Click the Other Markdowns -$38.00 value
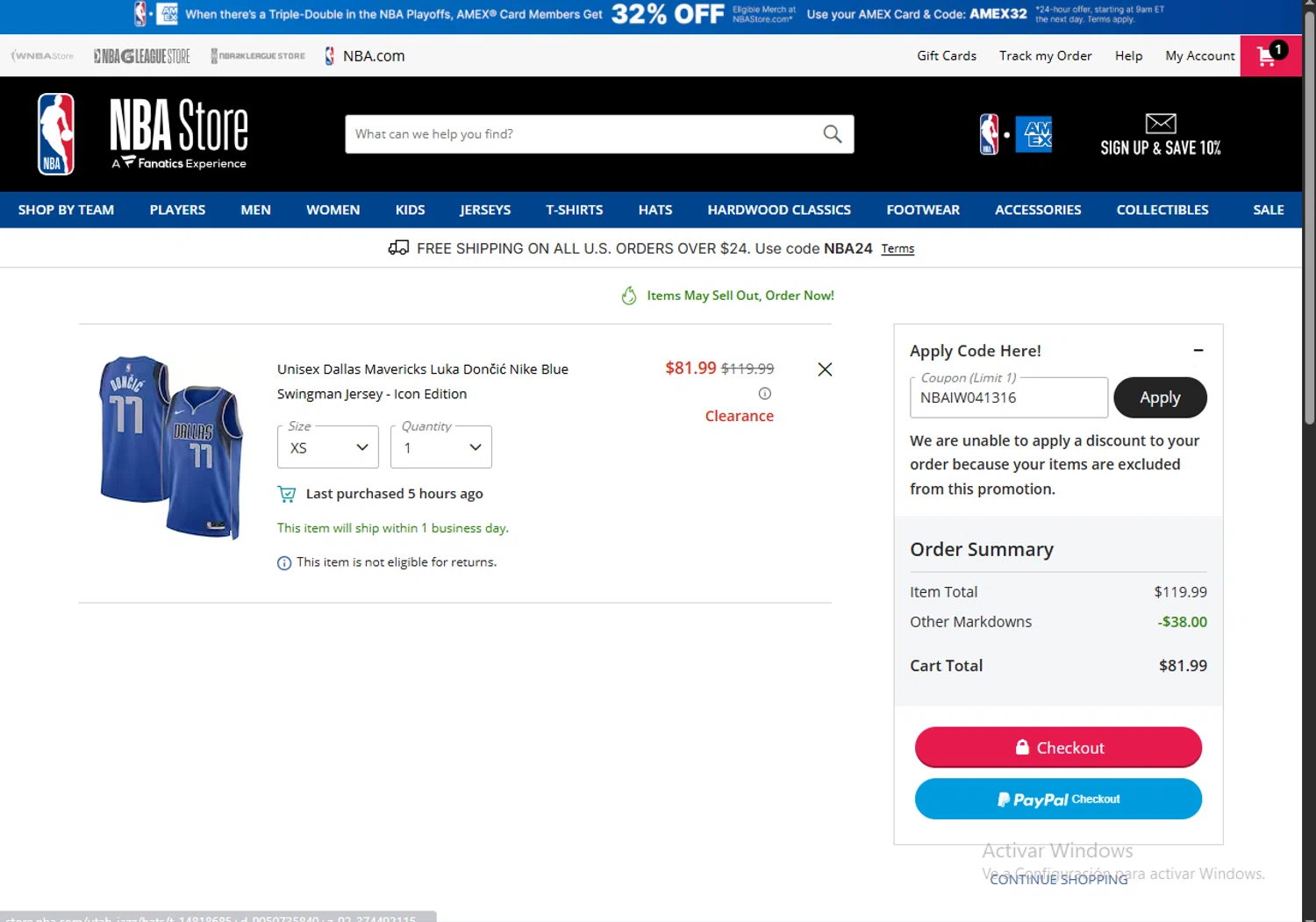 click(x=1182, y=622)
